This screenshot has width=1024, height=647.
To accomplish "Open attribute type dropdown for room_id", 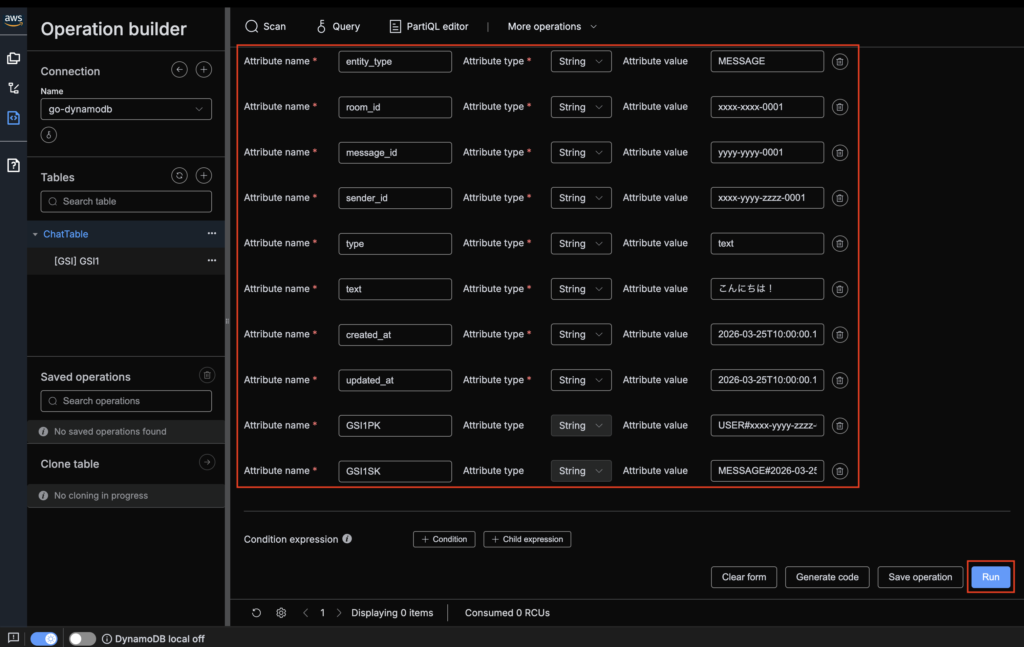I will click(581, 107).
